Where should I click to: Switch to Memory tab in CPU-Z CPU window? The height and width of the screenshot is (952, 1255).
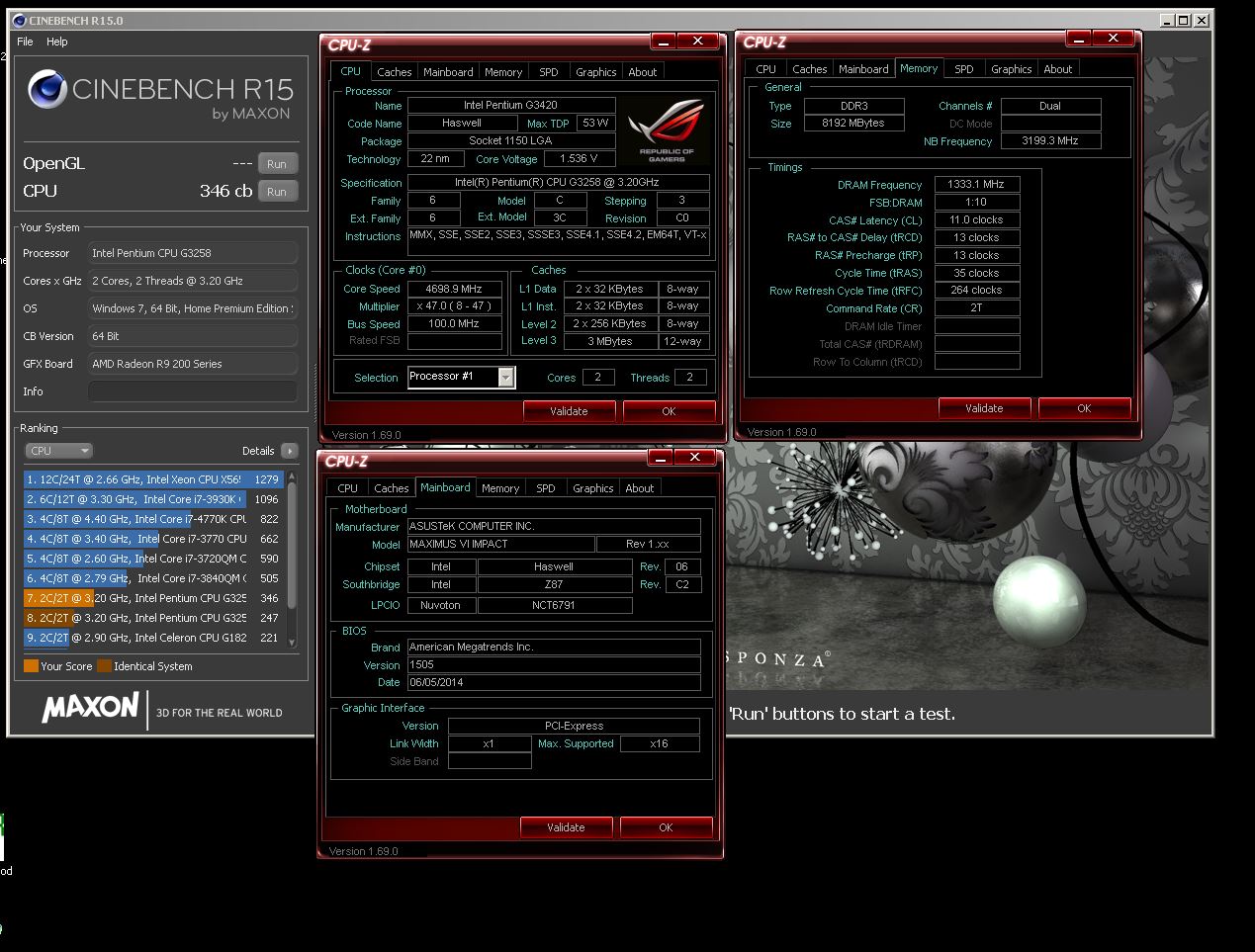click(503, 72)
